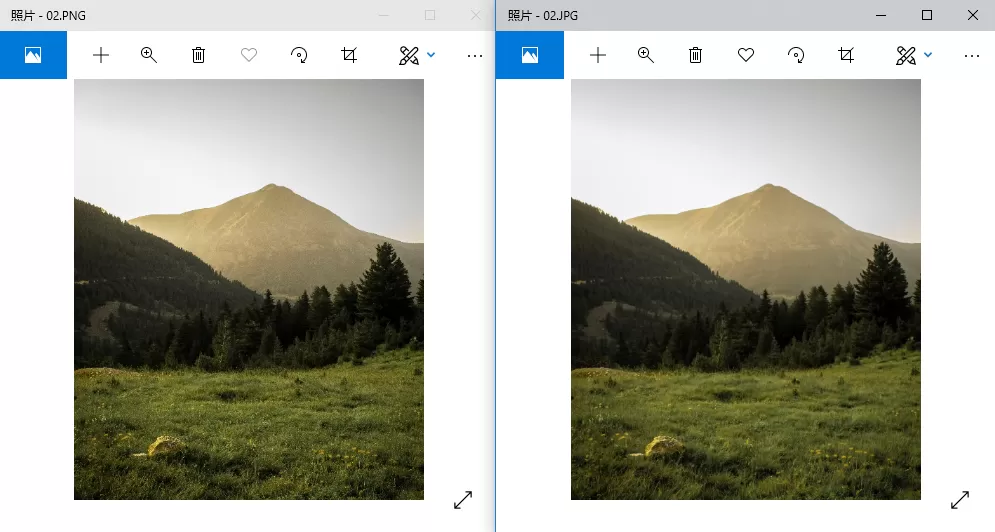Zoom in using the magnifier in the 02.PNG window

pyautogui.click(x=148, y=55)
